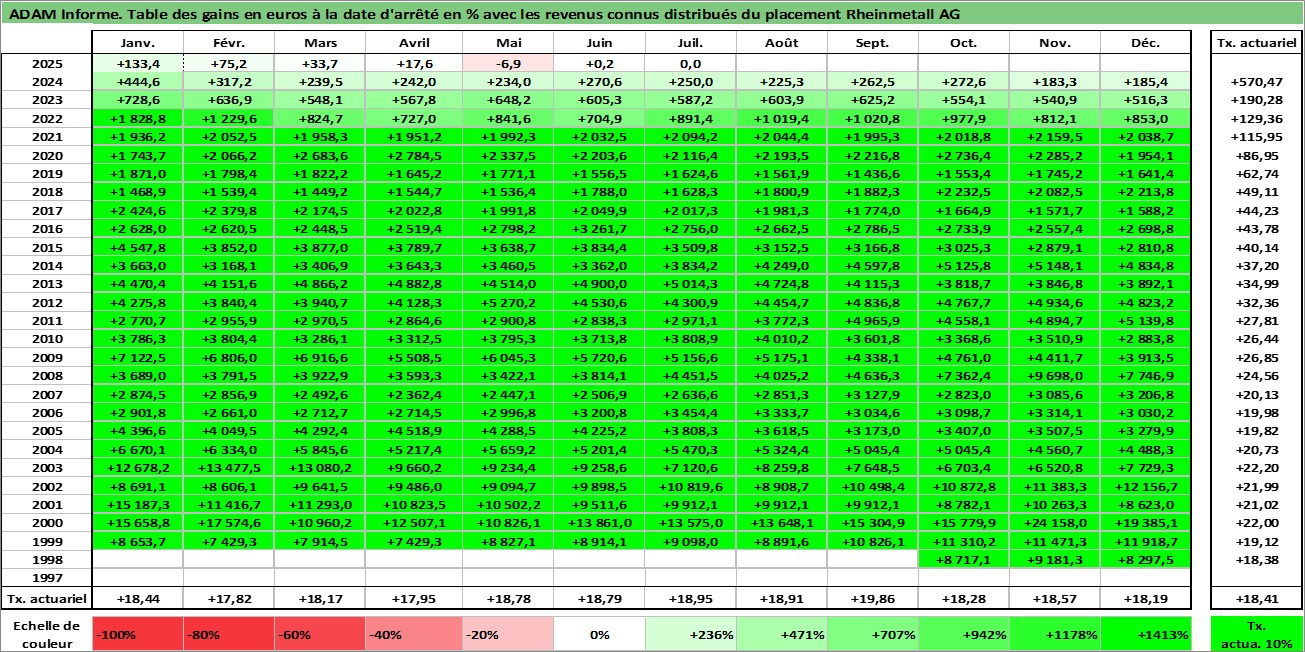The height and width of the screenshot is (652, 1305).
Task: Click the '+570,47' Tx. actuariel value
Action: pos(1255,82)
